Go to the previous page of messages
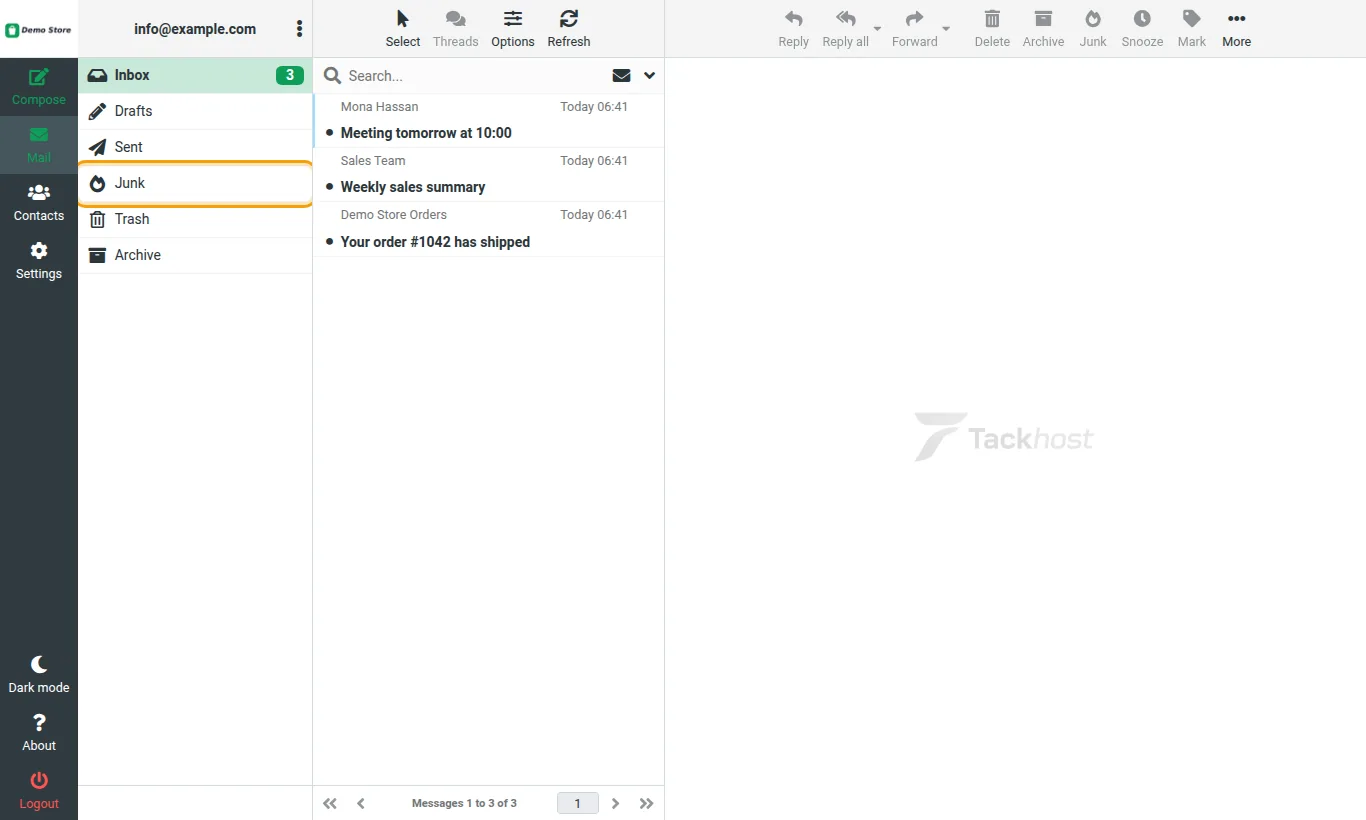Screen dimensions: 1366x820 click(x=361, y=803)
